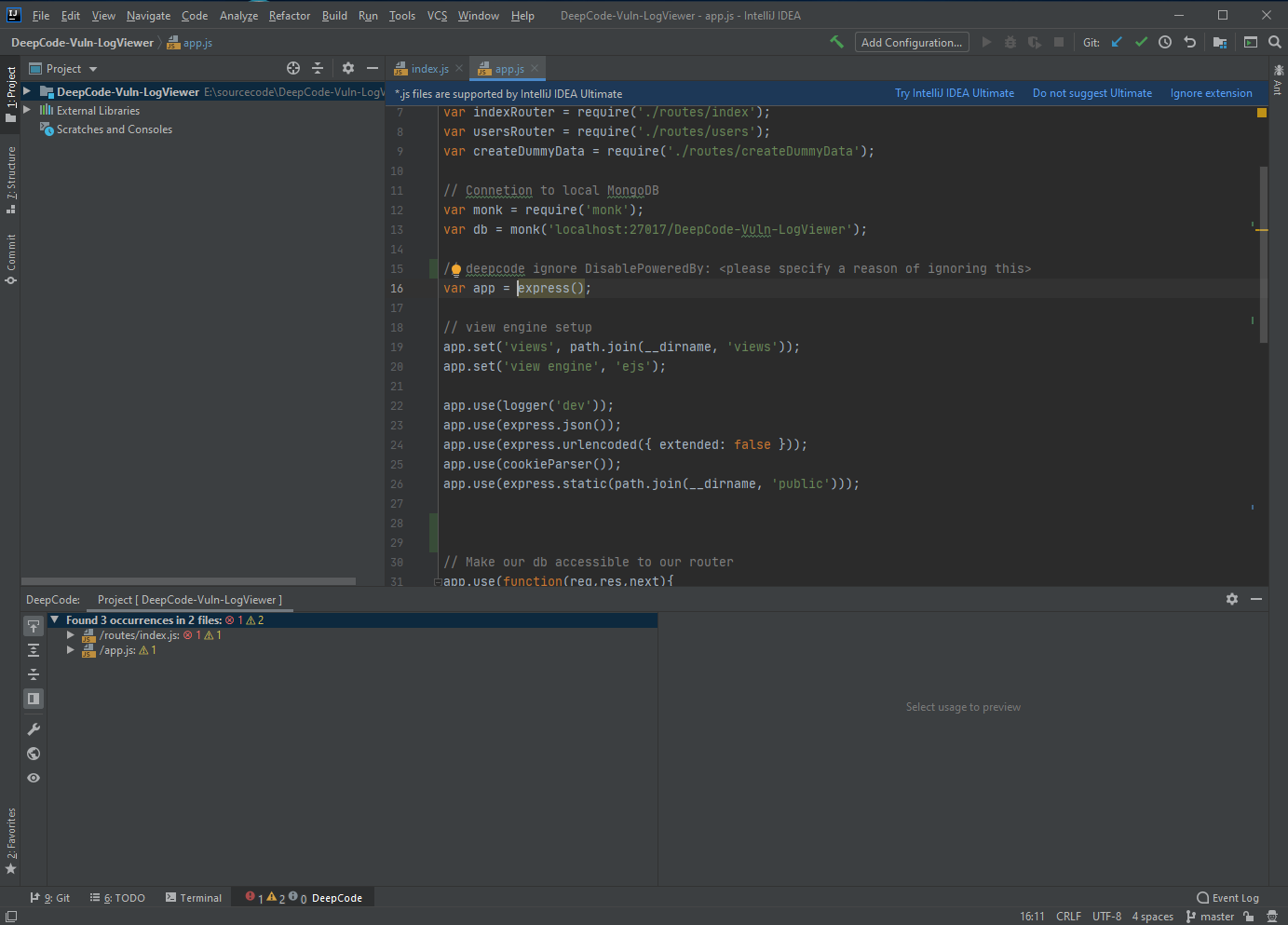Open the Navigate menu
The width and height of the screenshot is (1288, 925).
[x=148, y=16]
